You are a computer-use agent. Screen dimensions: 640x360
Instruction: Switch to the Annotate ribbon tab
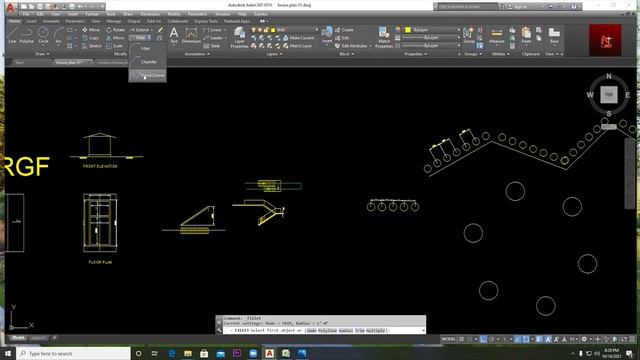[51, 21]
